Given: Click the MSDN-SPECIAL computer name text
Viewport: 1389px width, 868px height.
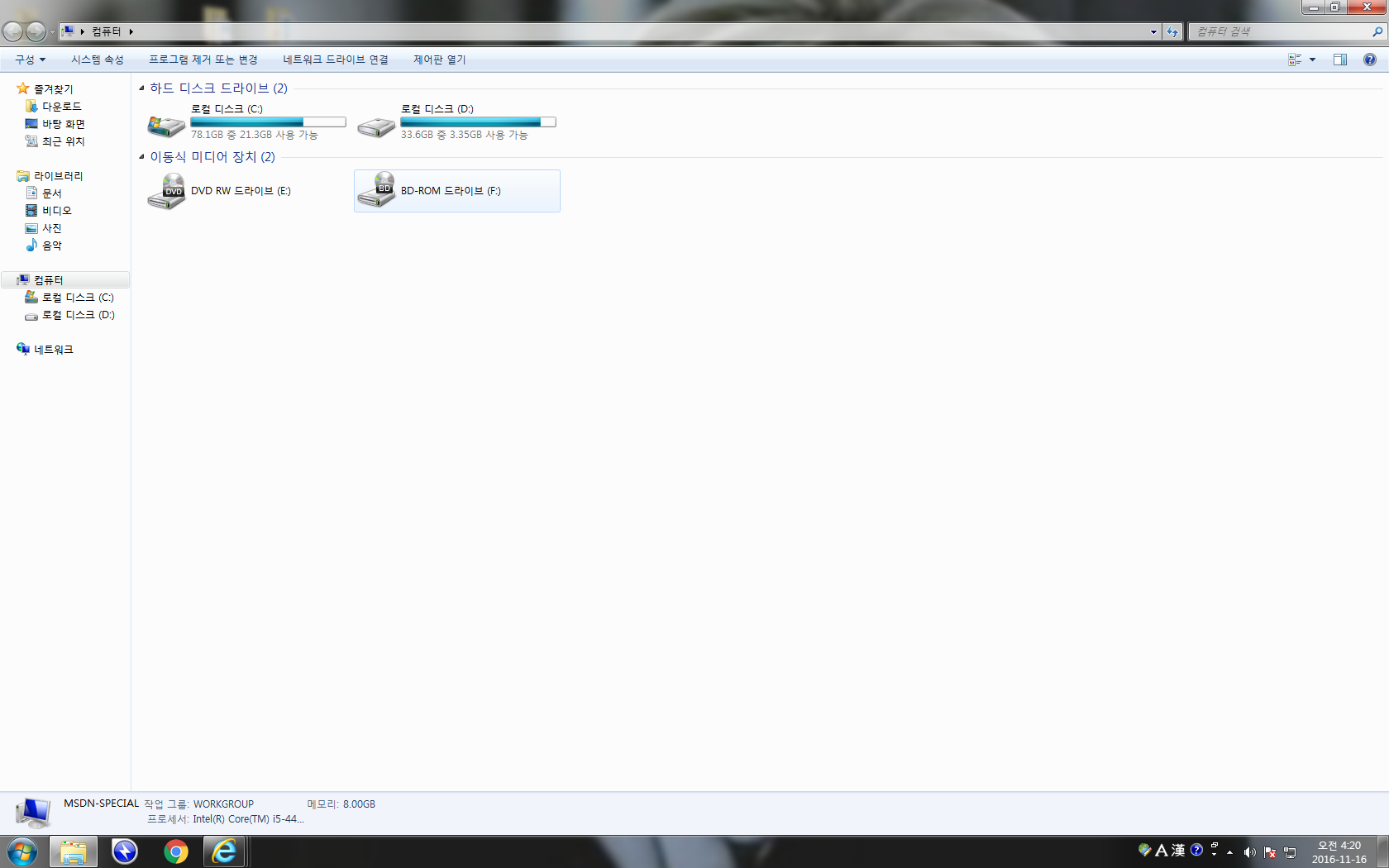Looking at the screenshot, I should [x=102, y=804].
